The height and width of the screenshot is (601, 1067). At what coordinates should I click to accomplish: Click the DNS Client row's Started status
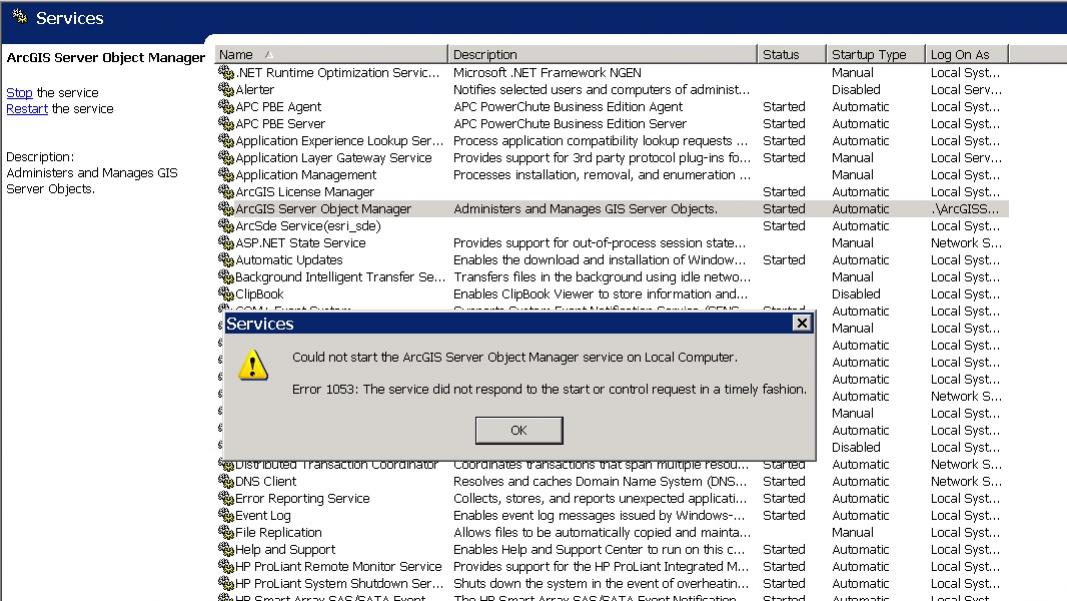click(x=784, y=481)
